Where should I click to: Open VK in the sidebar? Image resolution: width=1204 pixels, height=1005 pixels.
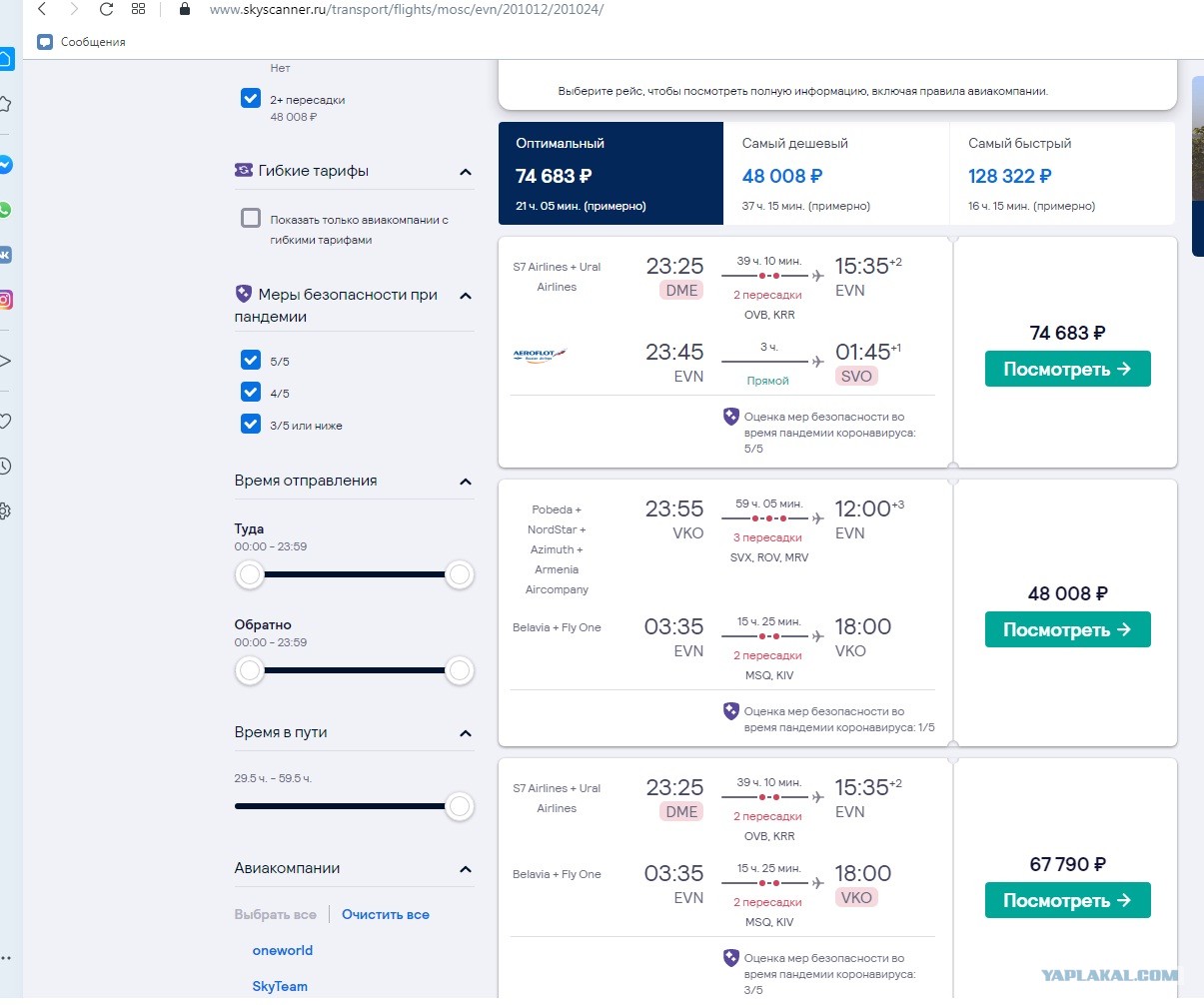[5, 255]
